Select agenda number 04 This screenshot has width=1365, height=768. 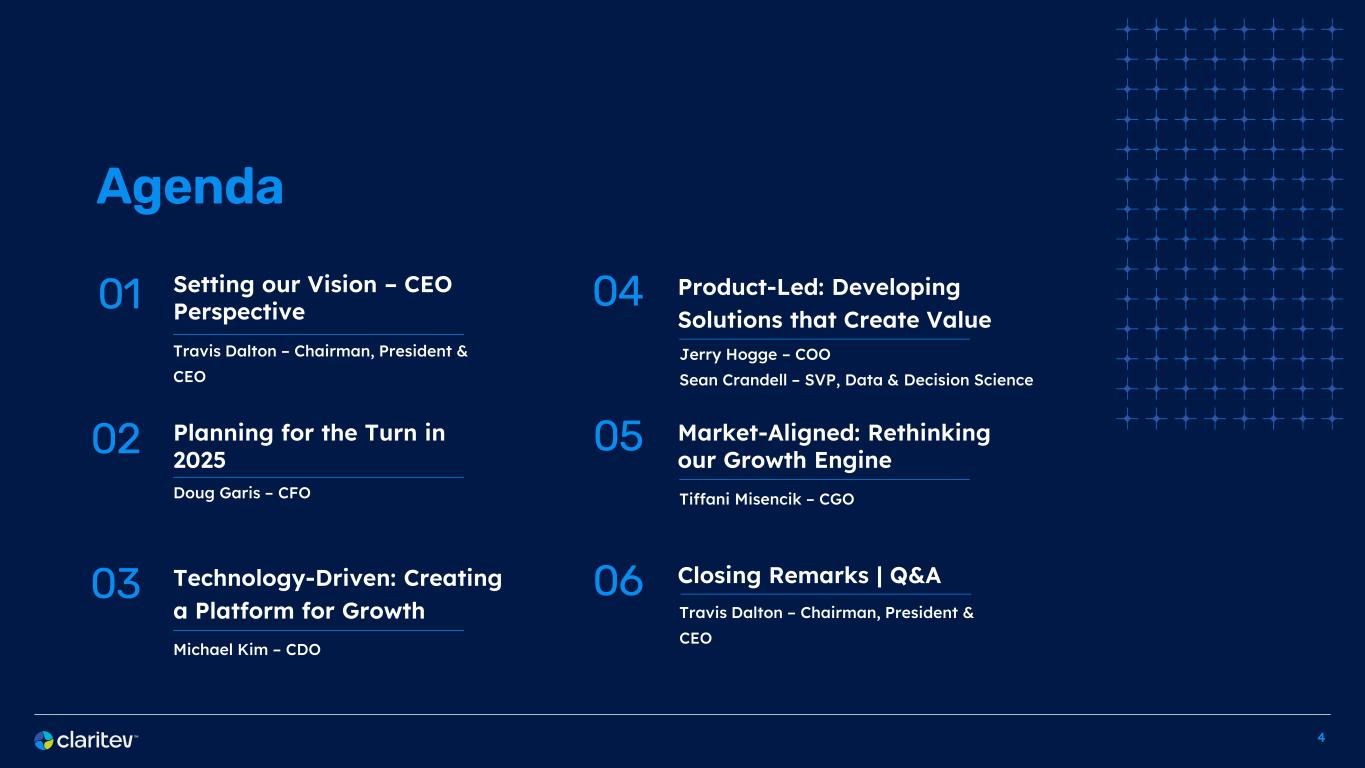[618, 292]
